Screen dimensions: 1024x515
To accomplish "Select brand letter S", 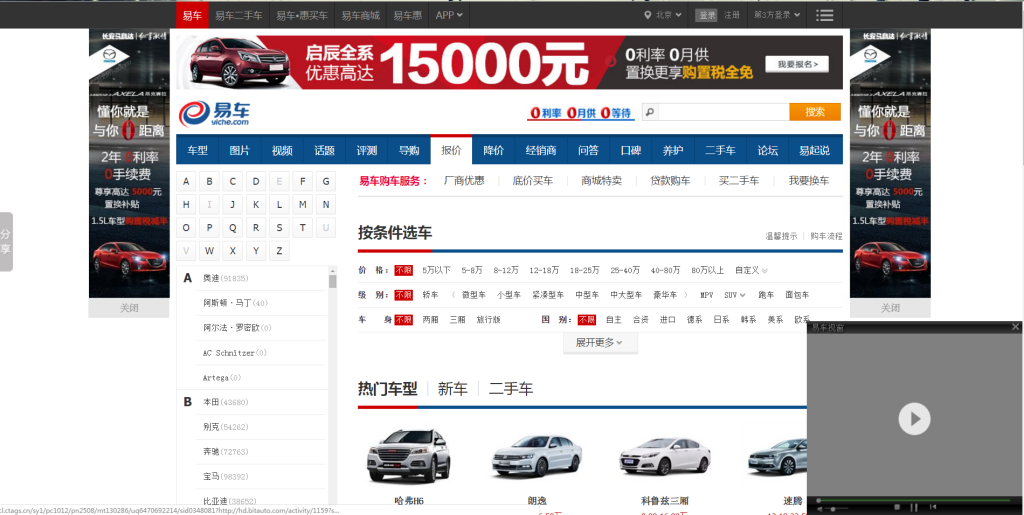I will tap(279, 228).
